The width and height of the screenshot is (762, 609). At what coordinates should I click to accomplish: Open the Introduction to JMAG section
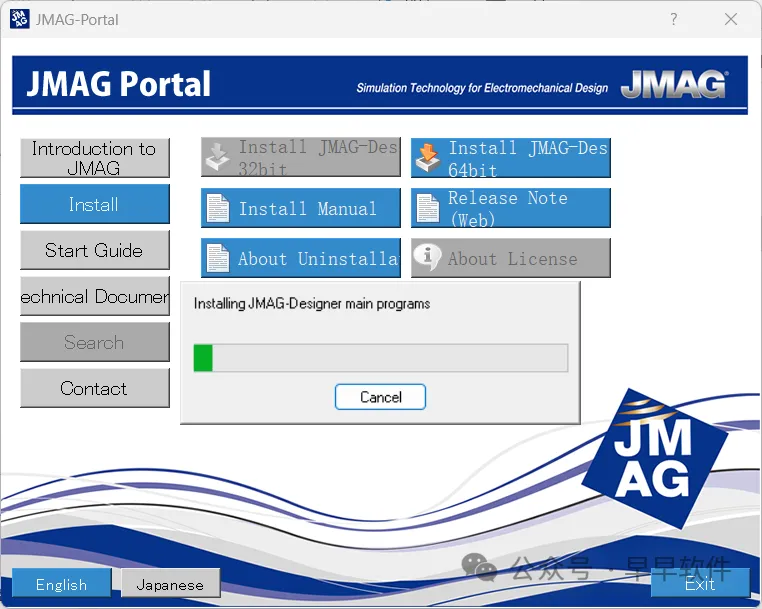click(x=95, y=158)
